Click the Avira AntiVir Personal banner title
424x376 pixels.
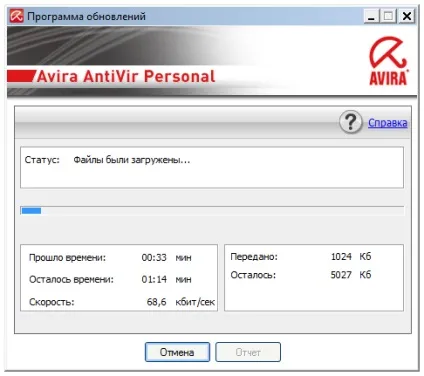click(126, 76)
